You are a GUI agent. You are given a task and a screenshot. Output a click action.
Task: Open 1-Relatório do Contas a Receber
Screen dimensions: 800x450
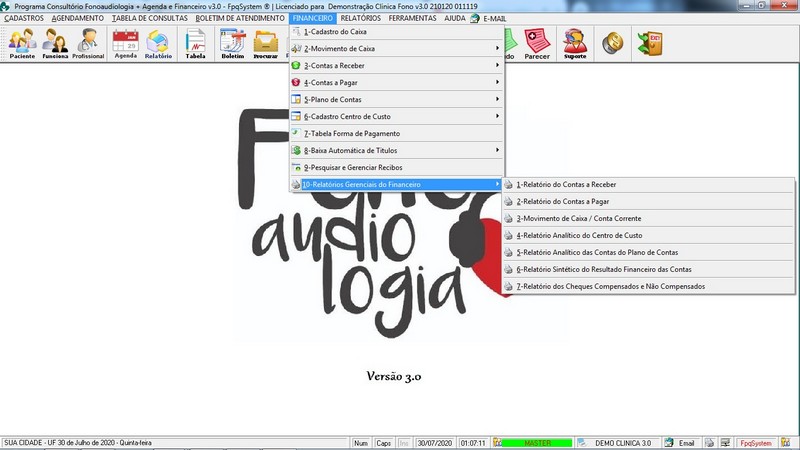tap(648, 185)
